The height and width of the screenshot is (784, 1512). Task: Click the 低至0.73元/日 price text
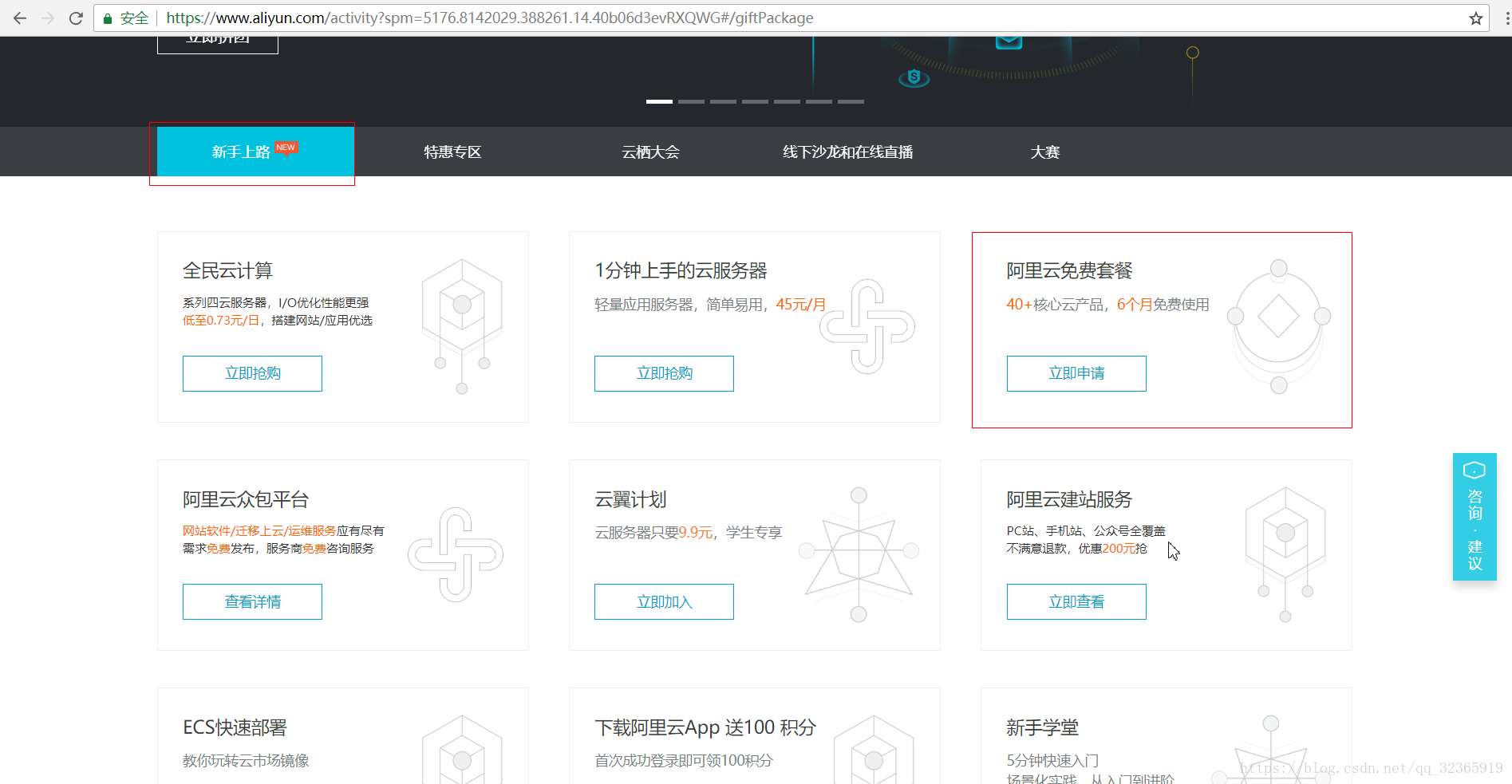tap(221, 321)
